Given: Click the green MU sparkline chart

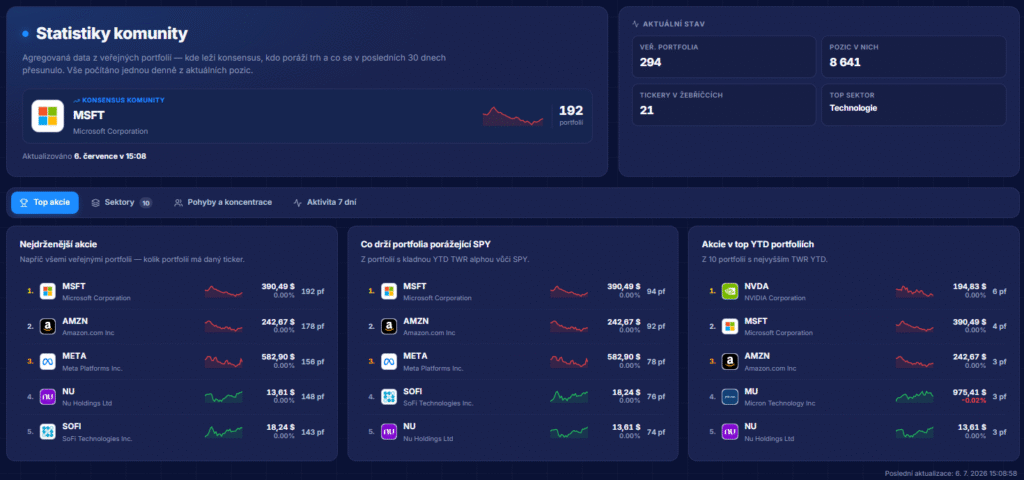Looking at the screenshot, I should tap(914, 396).
